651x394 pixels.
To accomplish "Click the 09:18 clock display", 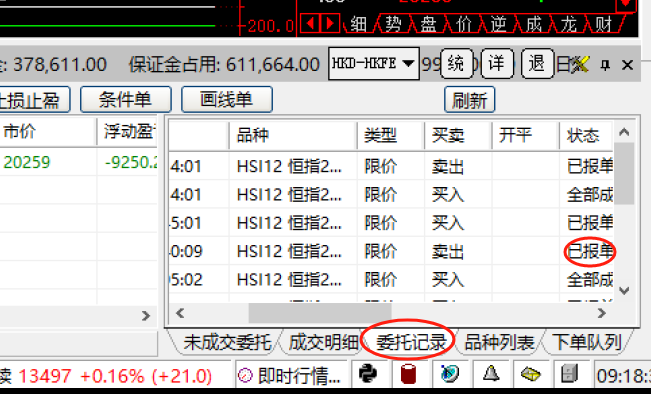I will [x=623, y=377].
